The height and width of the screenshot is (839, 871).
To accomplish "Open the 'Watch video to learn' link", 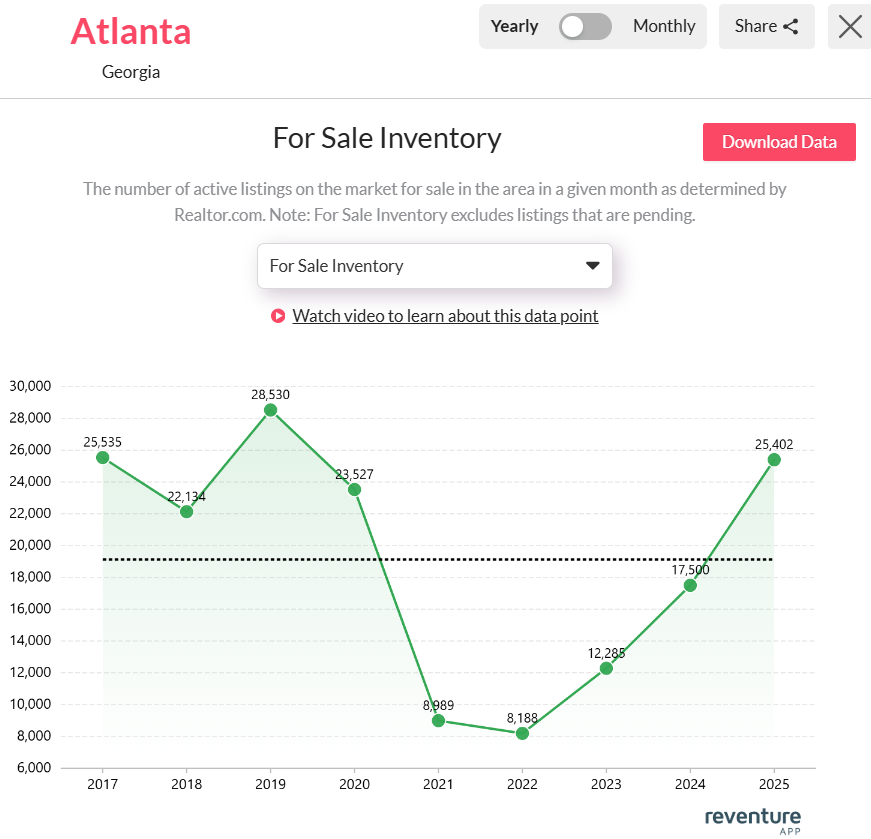I will tap(445, 315).
